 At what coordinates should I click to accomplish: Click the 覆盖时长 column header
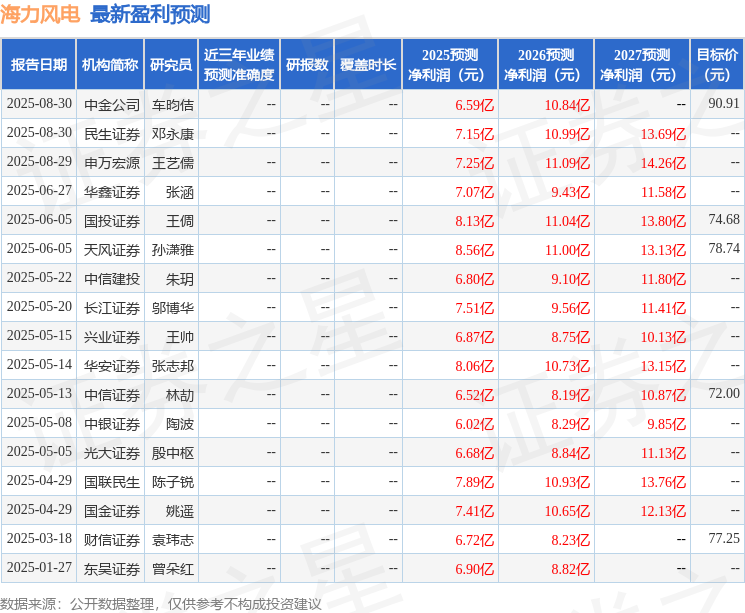[x=368, y=65]
